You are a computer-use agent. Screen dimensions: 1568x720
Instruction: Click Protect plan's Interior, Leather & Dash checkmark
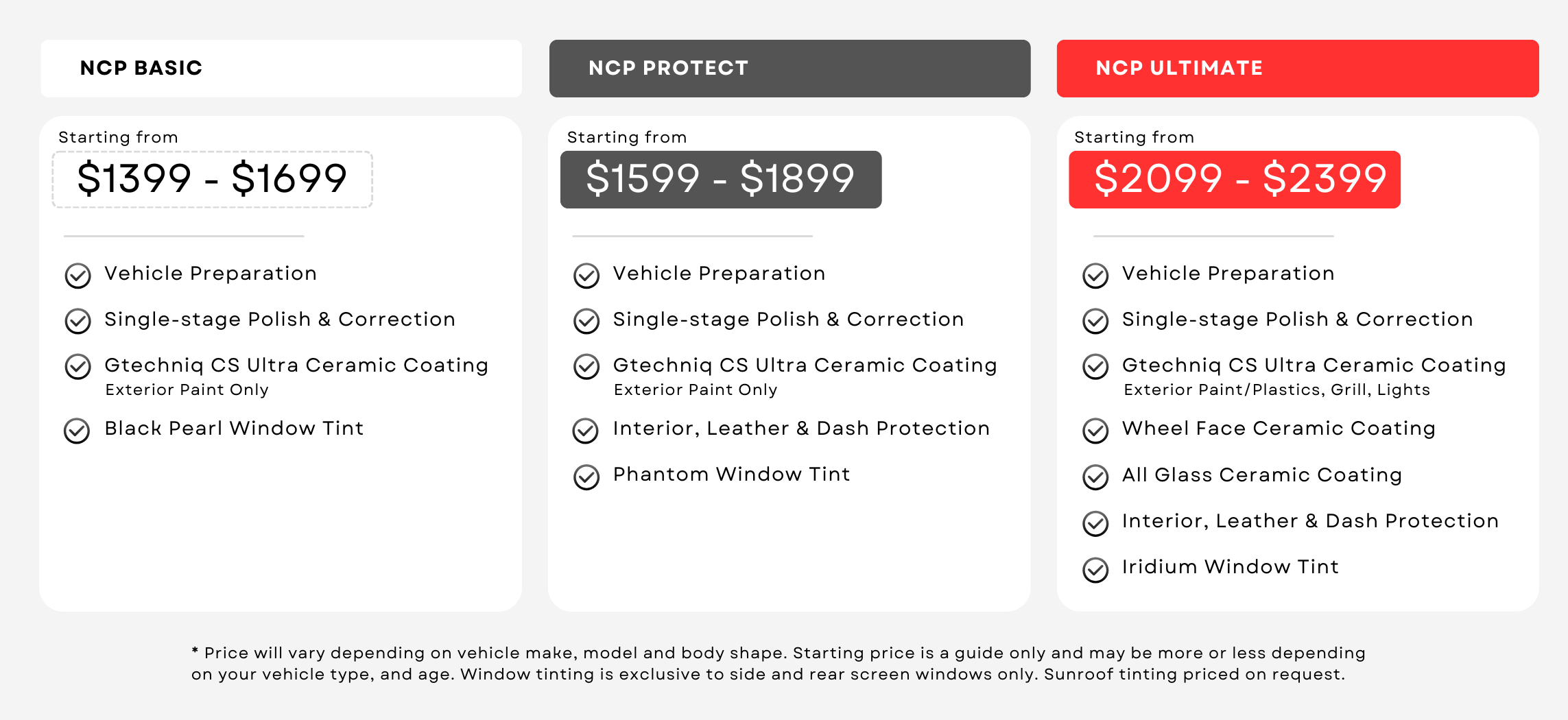point(586,431)
